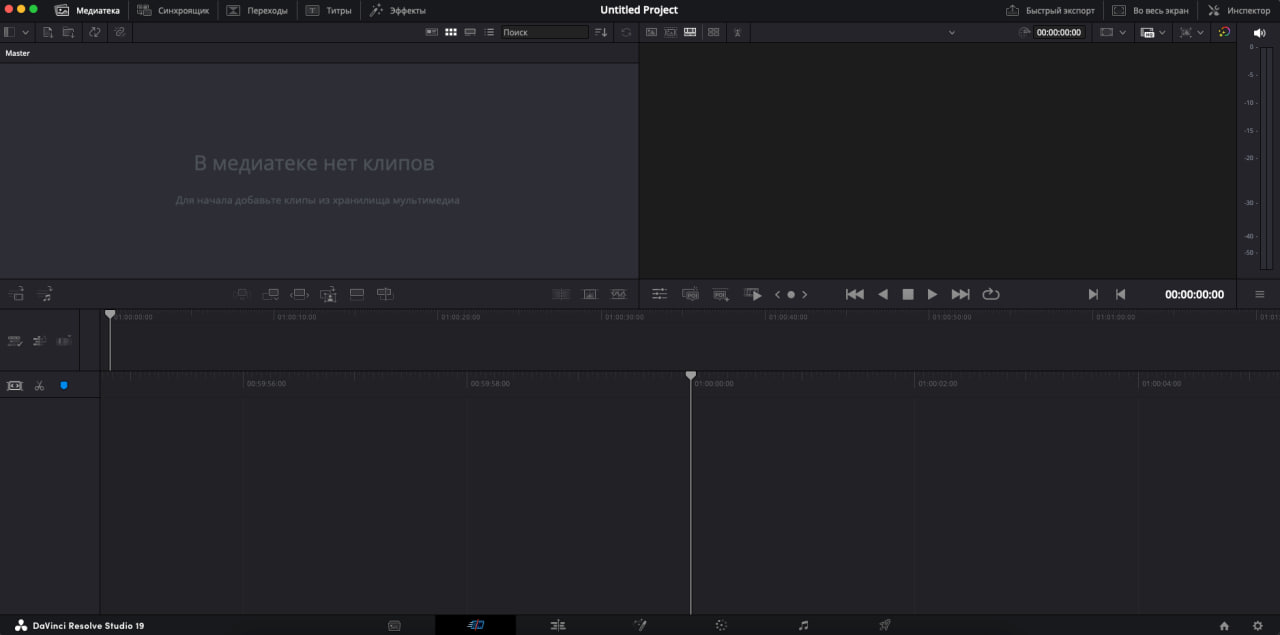1280x635 pixels.
Task: Open the split clip scissors tool
Action: [x=39, y=385]
